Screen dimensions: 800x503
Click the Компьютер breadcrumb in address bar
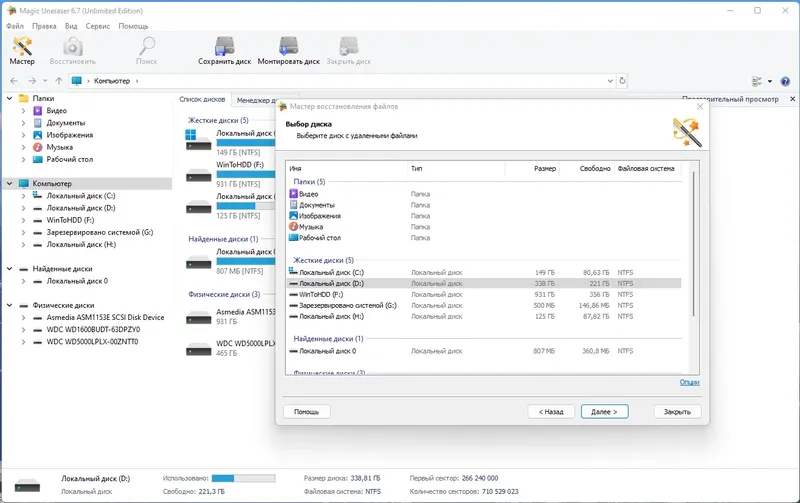[x=112, y=81]
